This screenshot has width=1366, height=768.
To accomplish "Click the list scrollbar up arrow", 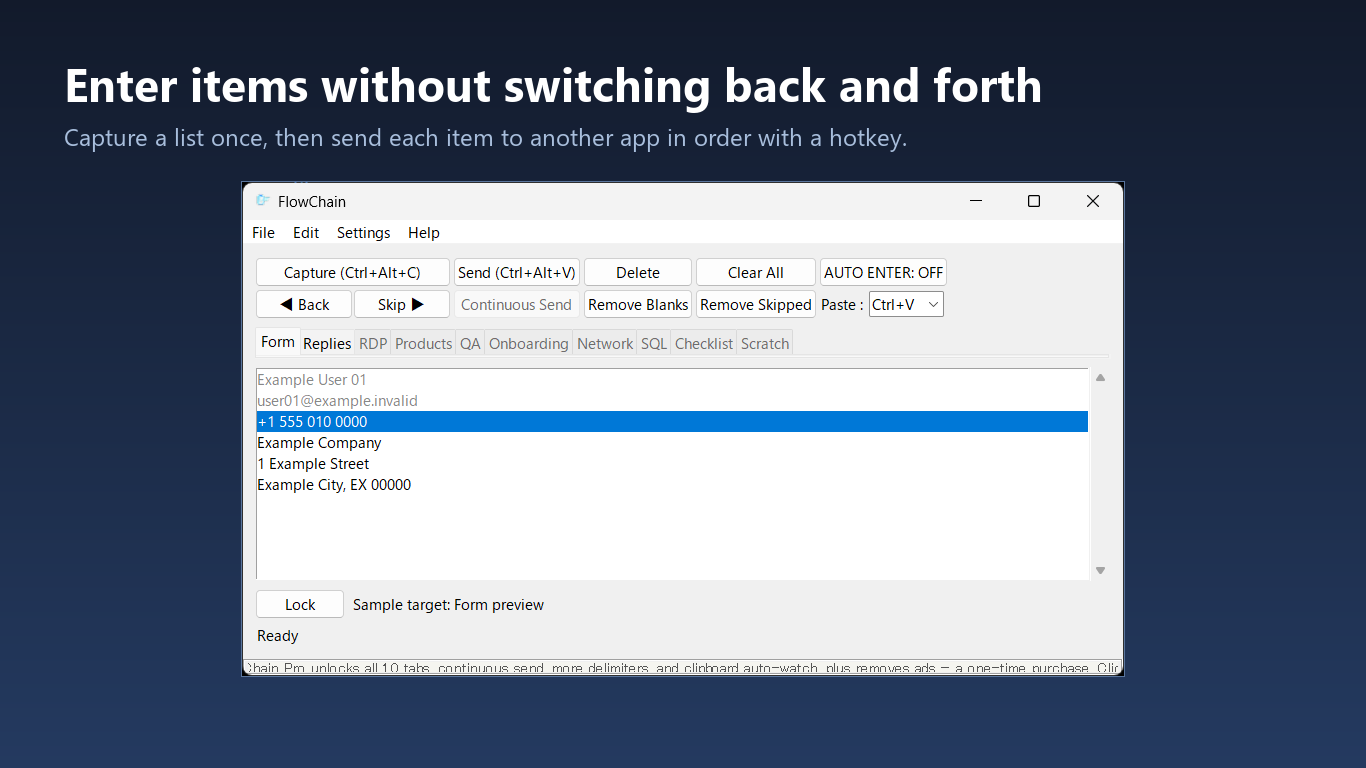I will pyautogui.click(x=1100, y=378).
